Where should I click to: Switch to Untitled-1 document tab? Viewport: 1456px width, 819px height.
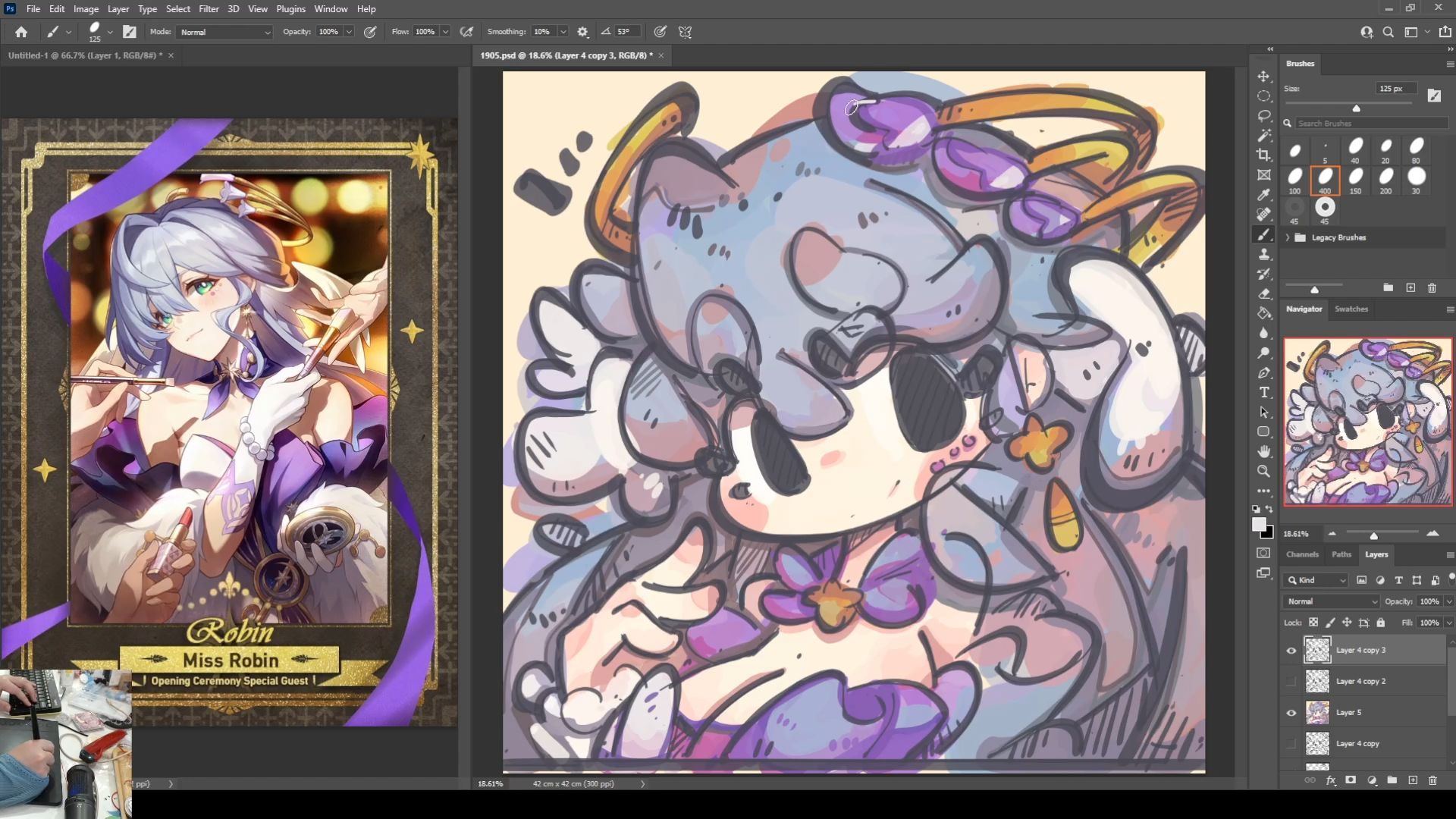tap(83, 55)
